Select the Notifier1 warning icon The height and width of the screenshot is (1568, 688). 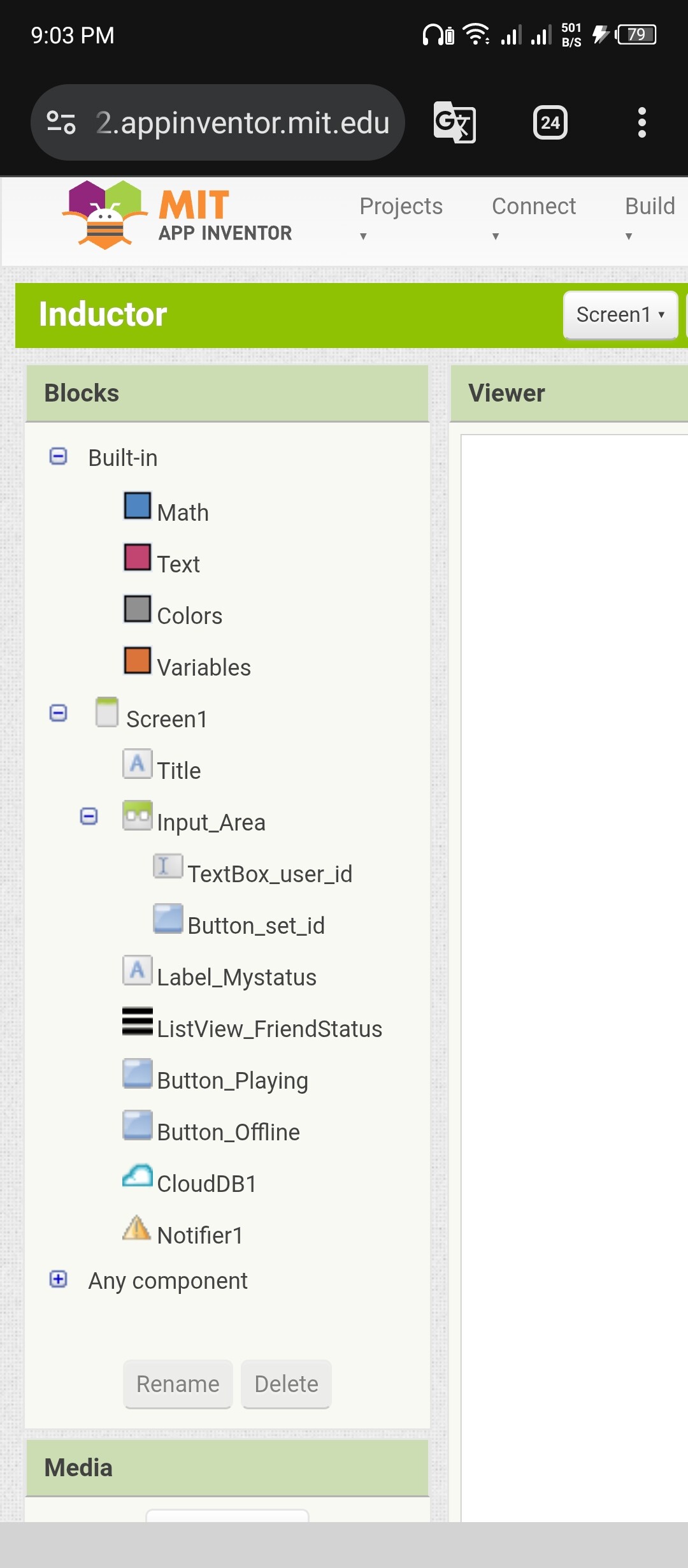point(136,1228)
